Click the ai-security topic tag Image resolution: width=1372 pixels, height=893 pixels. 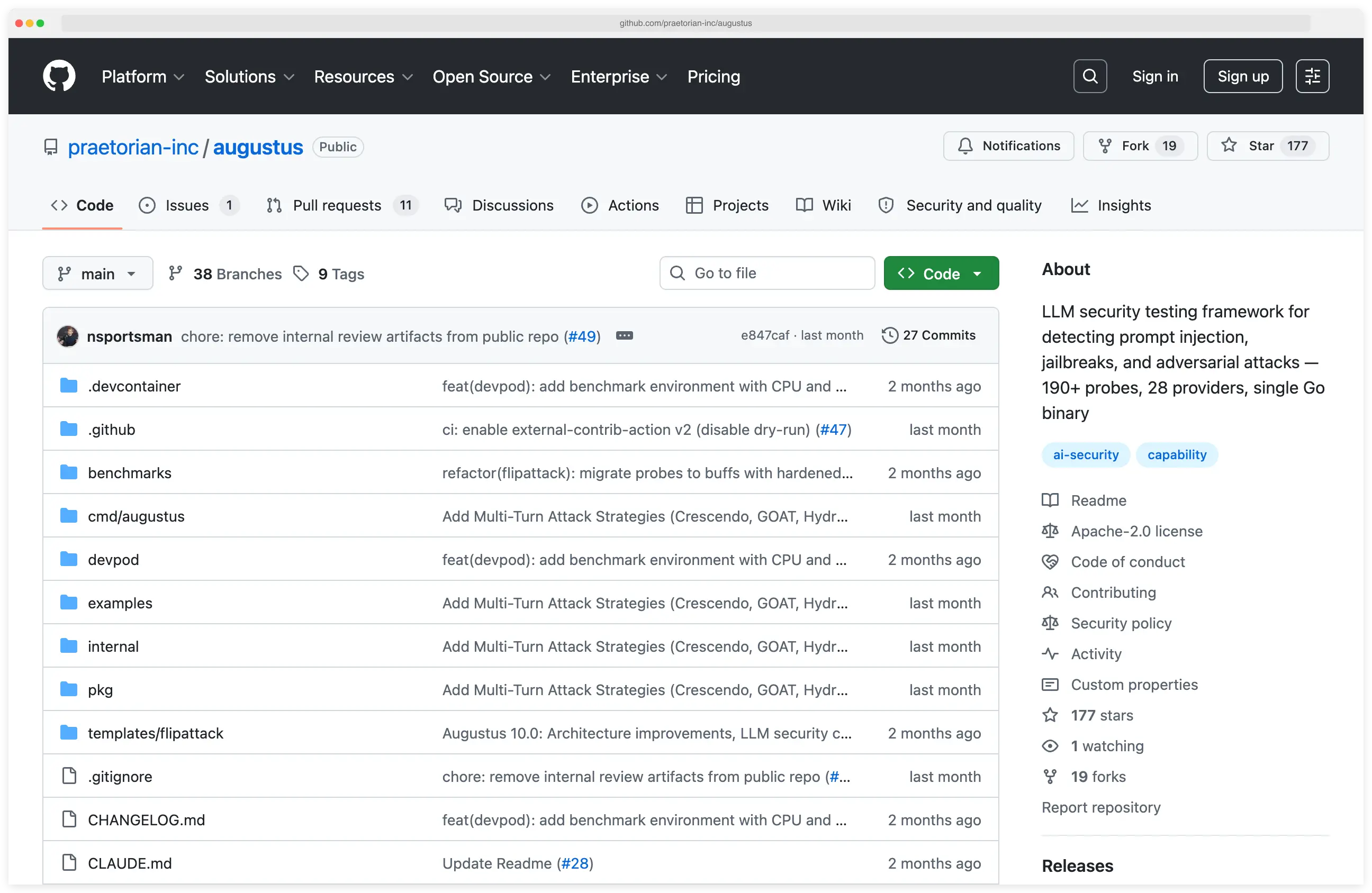click(1085, 454)
